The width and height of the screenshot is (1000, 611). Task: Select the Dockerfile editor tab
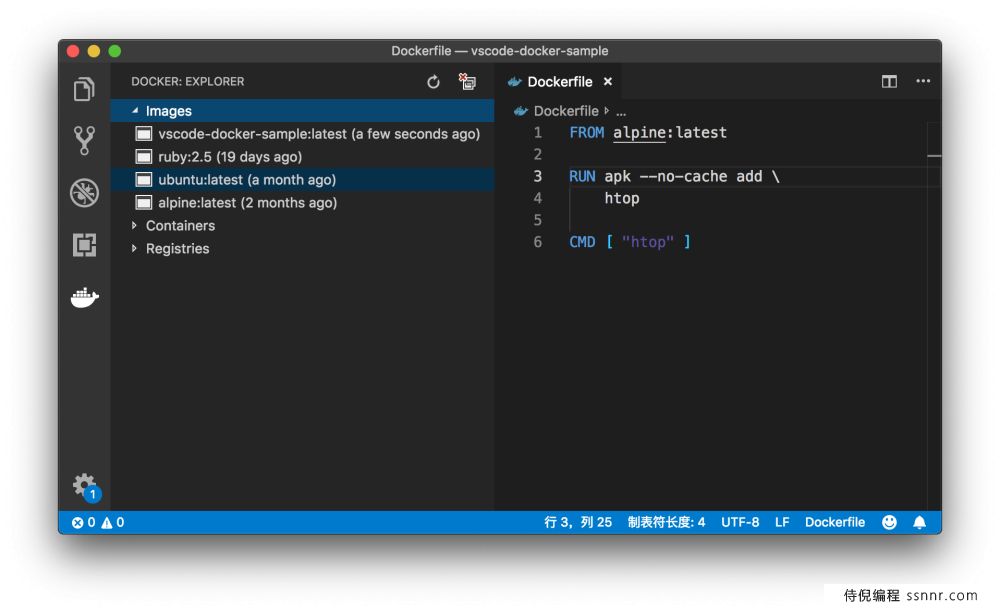point(560,82)
